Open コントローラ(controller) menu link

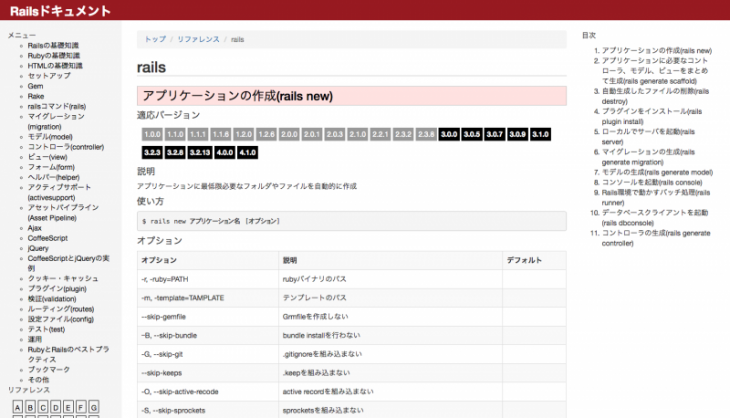tap(66, 147)
